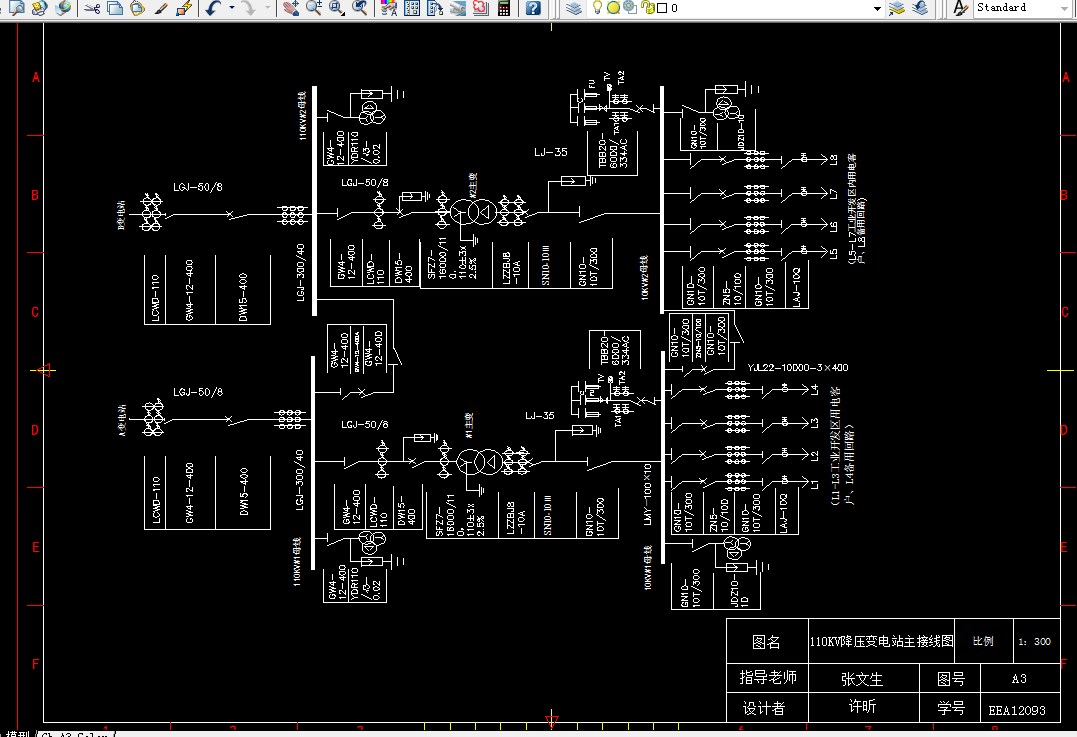The height and width of the screenshot is (737, 1077).
Task: Select the drawing number A3 text
Action: point(1019,679)
